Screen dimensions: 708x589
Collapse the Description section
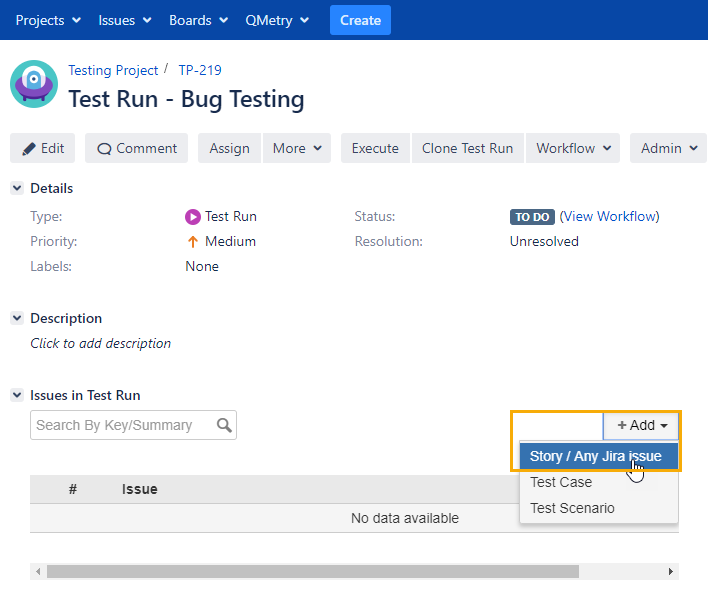(17, 318)
